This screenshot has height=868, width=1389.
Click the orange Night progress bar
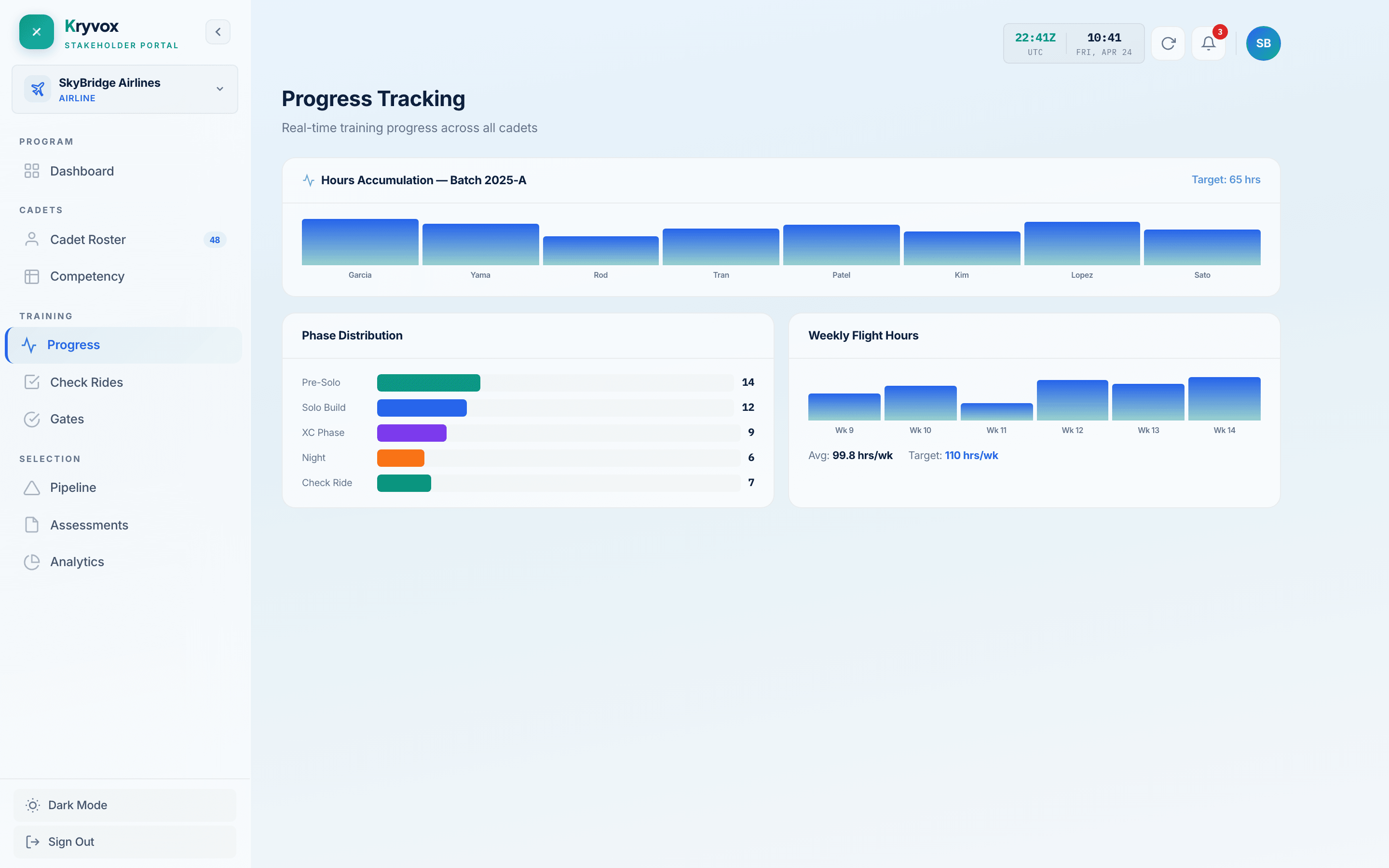tap(401, 458)
